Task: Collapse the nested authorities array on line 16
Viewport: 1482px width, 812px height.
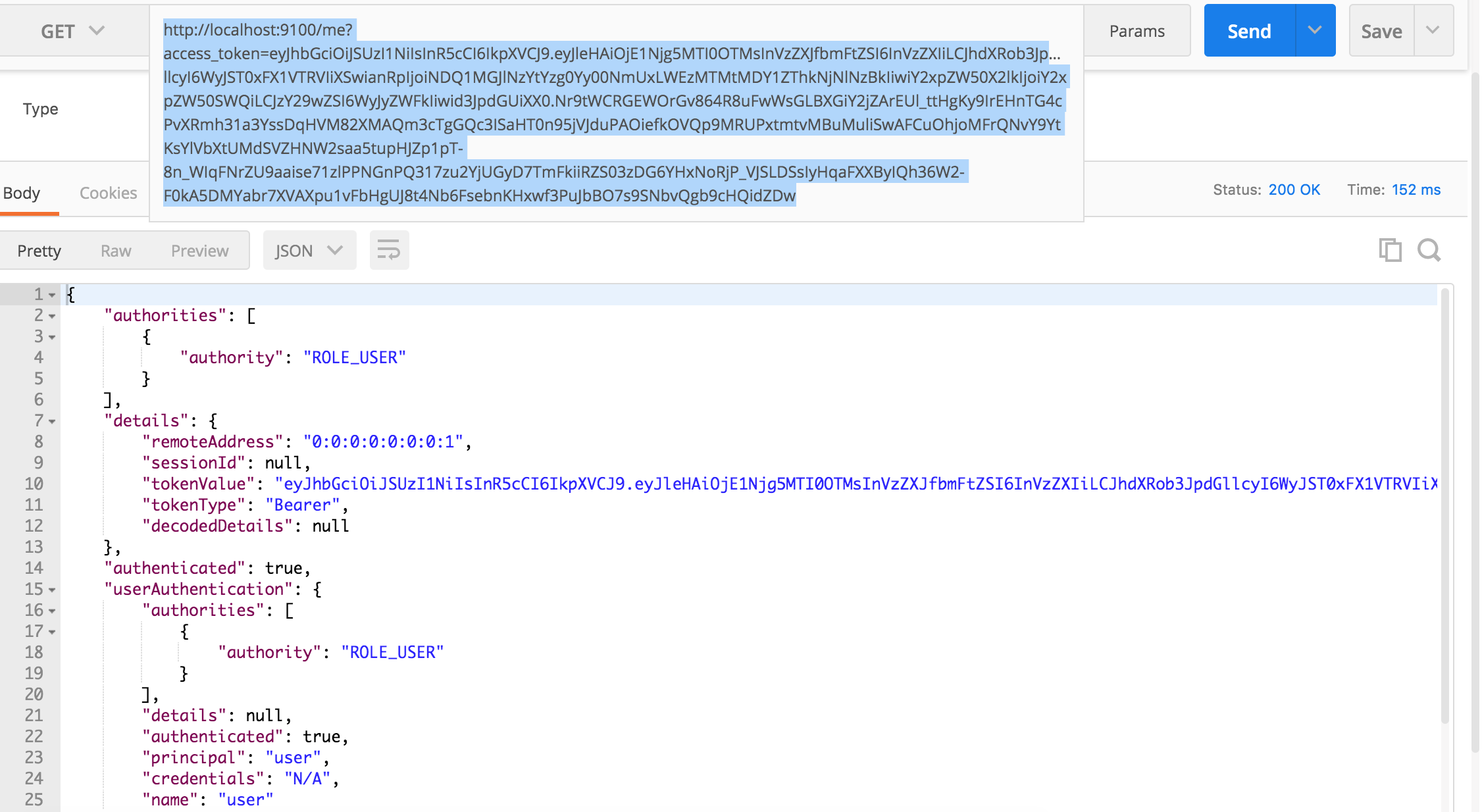Action: [52, 611]
